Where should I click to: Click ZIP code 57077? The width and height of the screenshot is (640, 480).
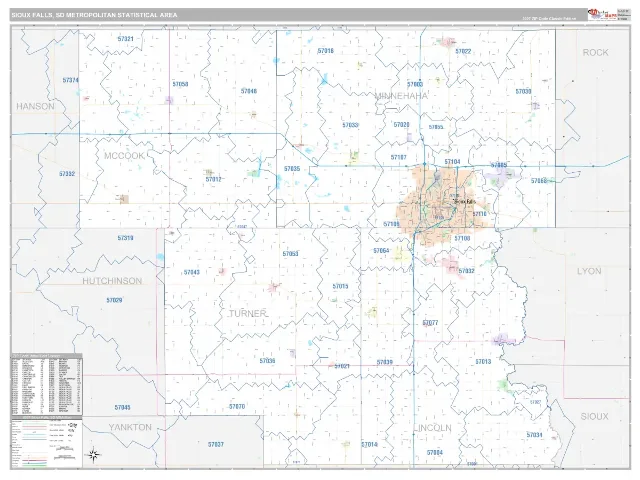click(x=430, y=323)
